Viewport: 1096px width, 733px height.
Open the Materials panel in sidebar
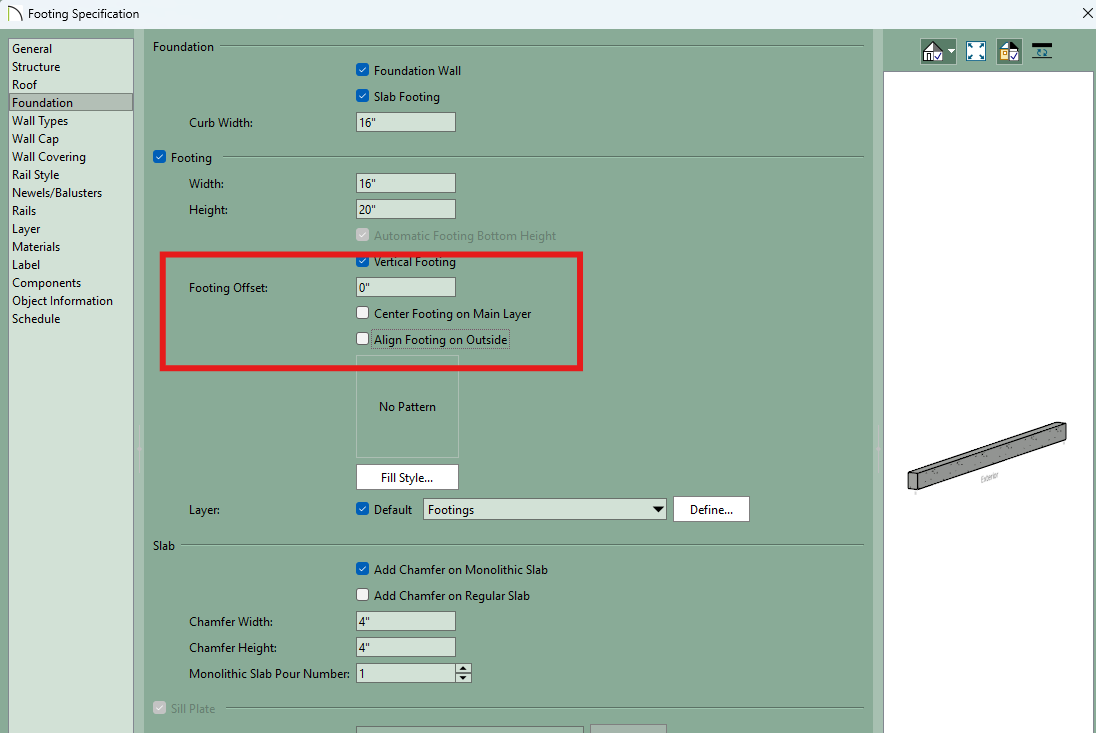click(x=36, y=247)
